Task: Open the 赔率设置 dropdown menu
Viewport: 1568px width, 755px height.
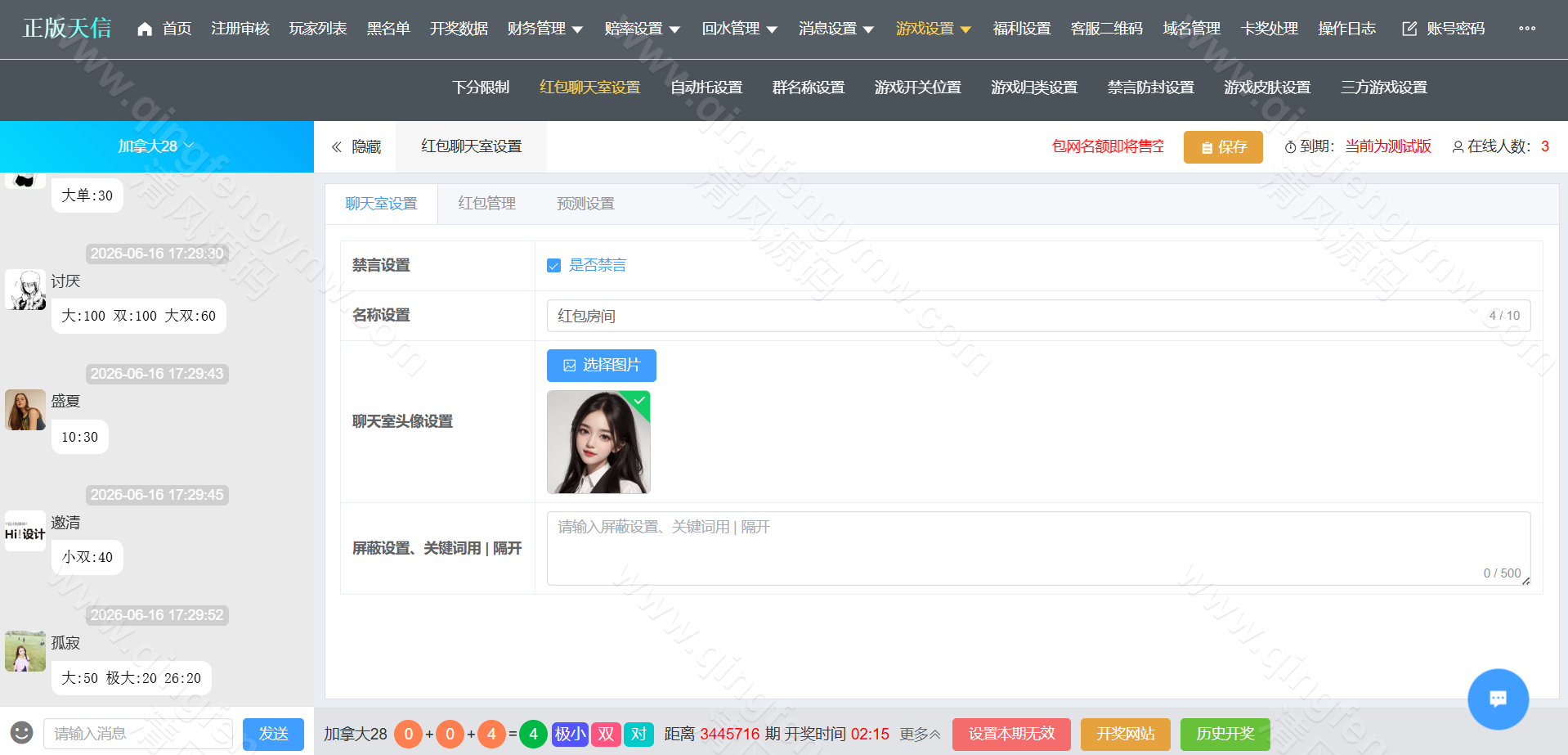Action: click(x=642, y=29)
